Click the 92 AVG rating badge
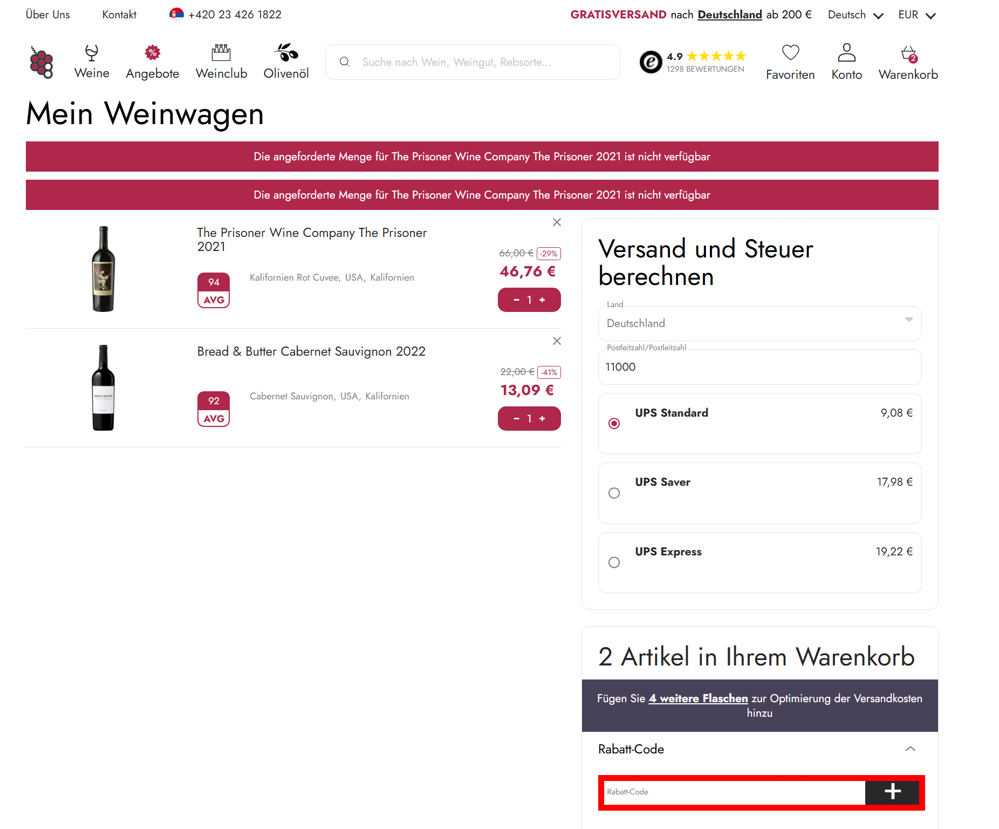The width and height of the screenshot is (999, 829). coord(213,409)
